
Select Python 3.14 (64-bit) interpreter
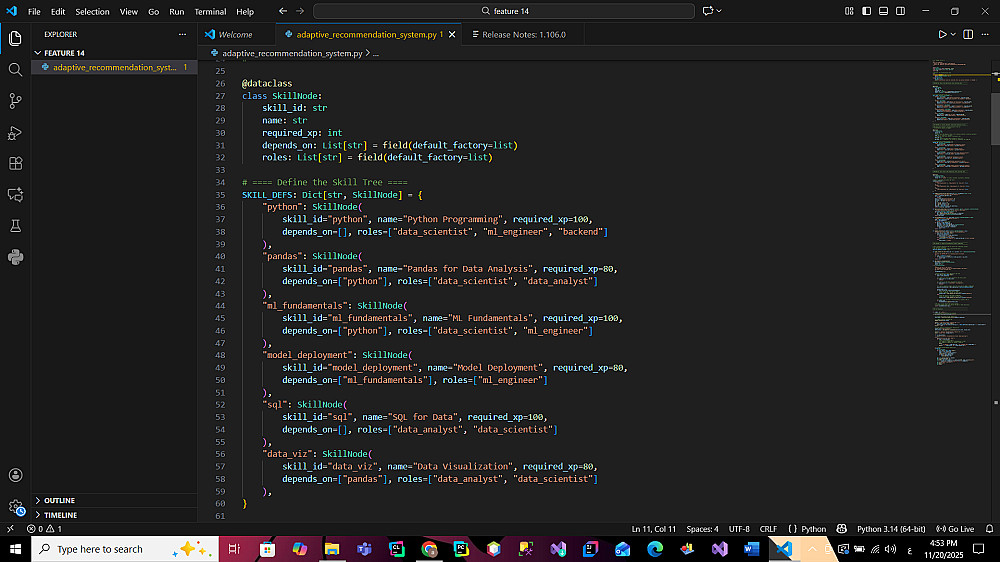pyautogui.click(x=891, y=528)
